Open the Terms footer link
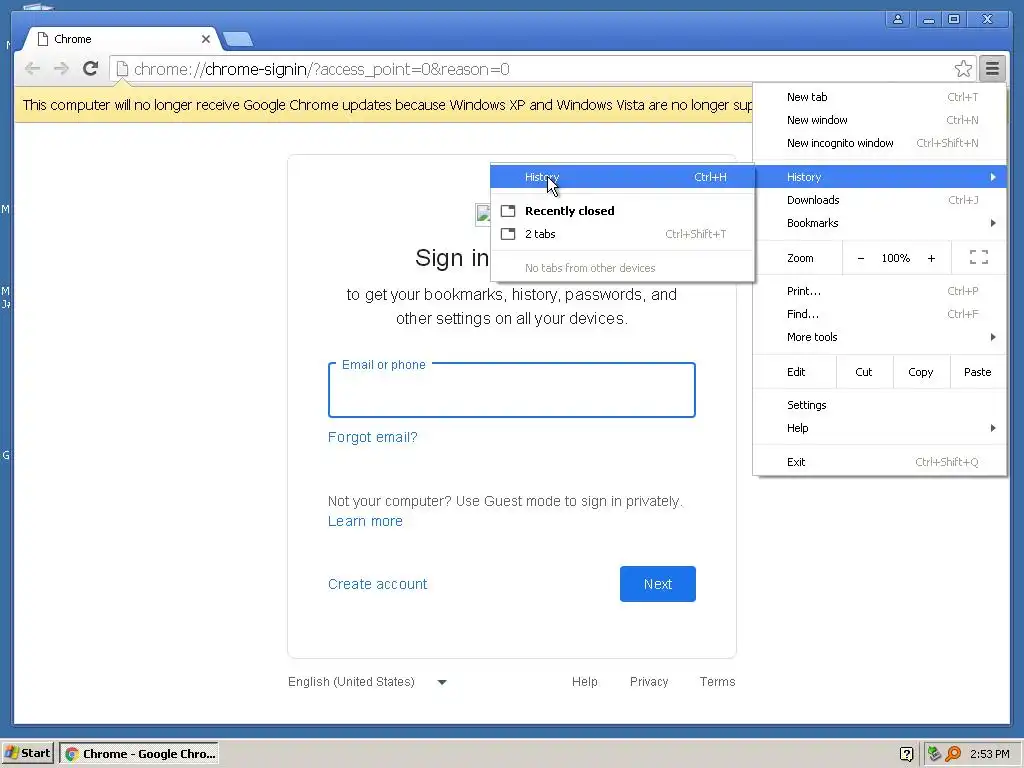 (717, 682)
